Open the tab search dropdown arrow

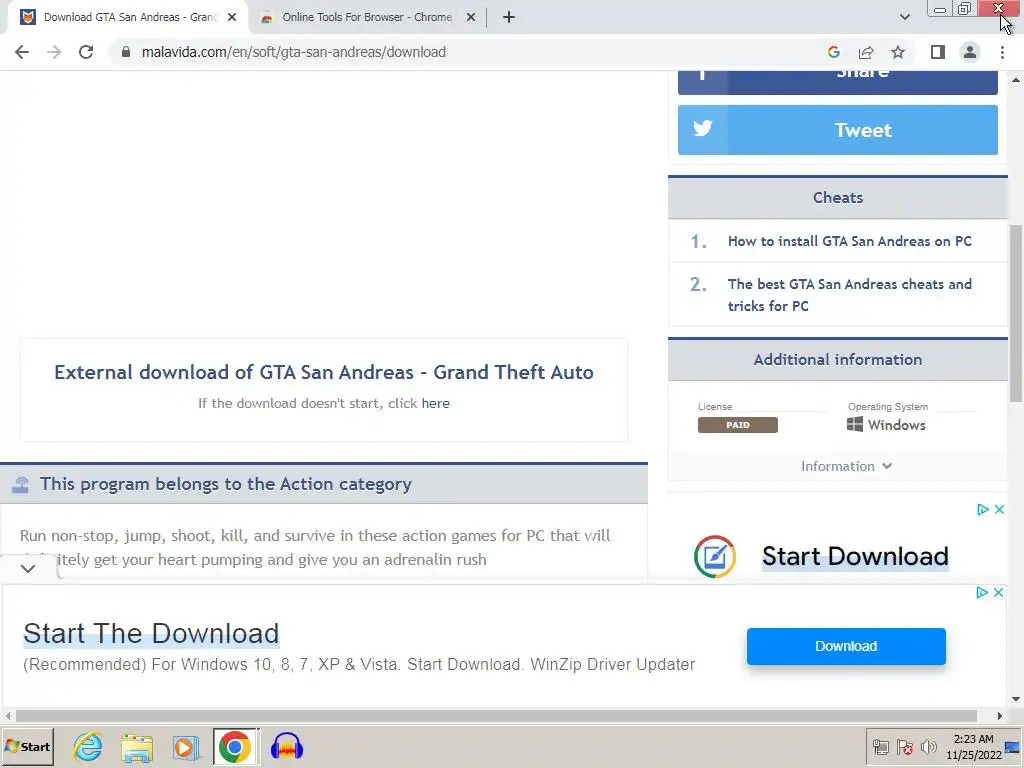[x=904, y=17]
